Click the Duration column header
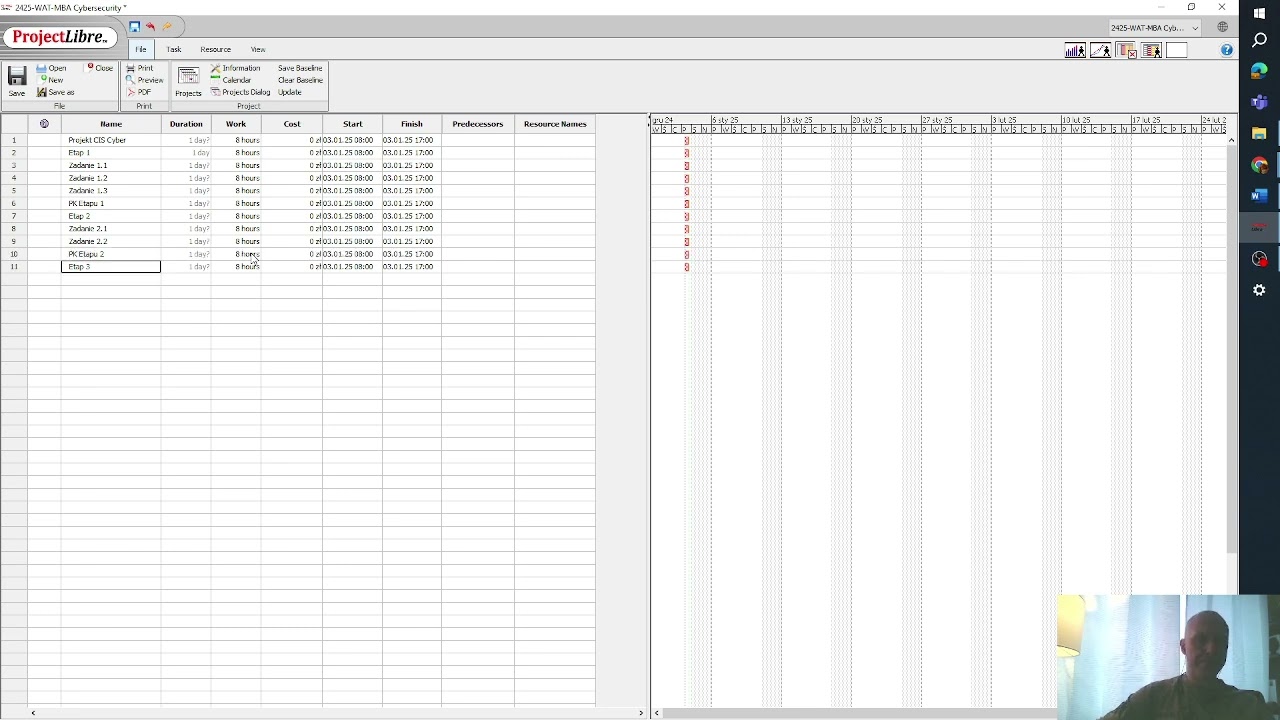This screenshot has width=1280, height=720. click(186, 124)
